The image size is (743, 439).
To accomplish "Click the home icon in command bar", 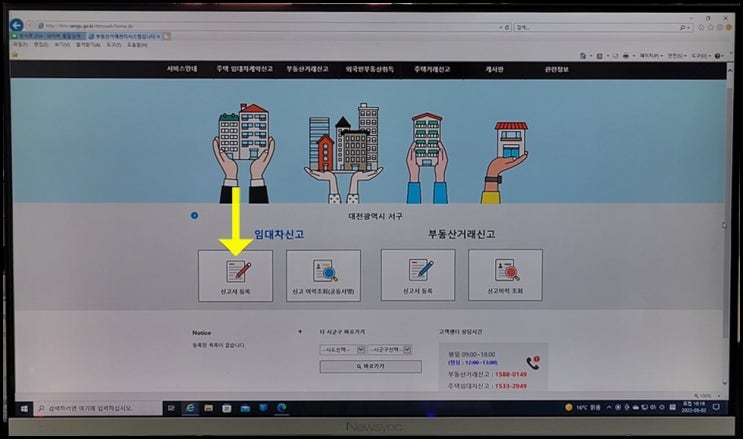I will pos(583,56).
